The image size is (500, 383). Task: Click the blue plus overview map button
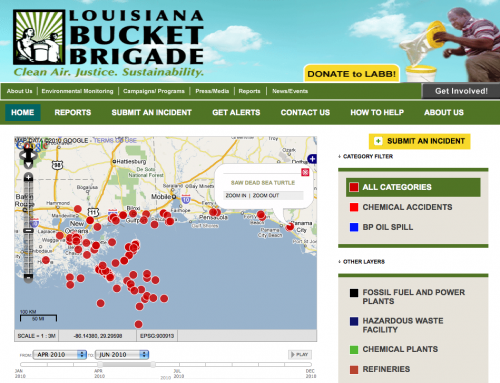click(312, 159)
